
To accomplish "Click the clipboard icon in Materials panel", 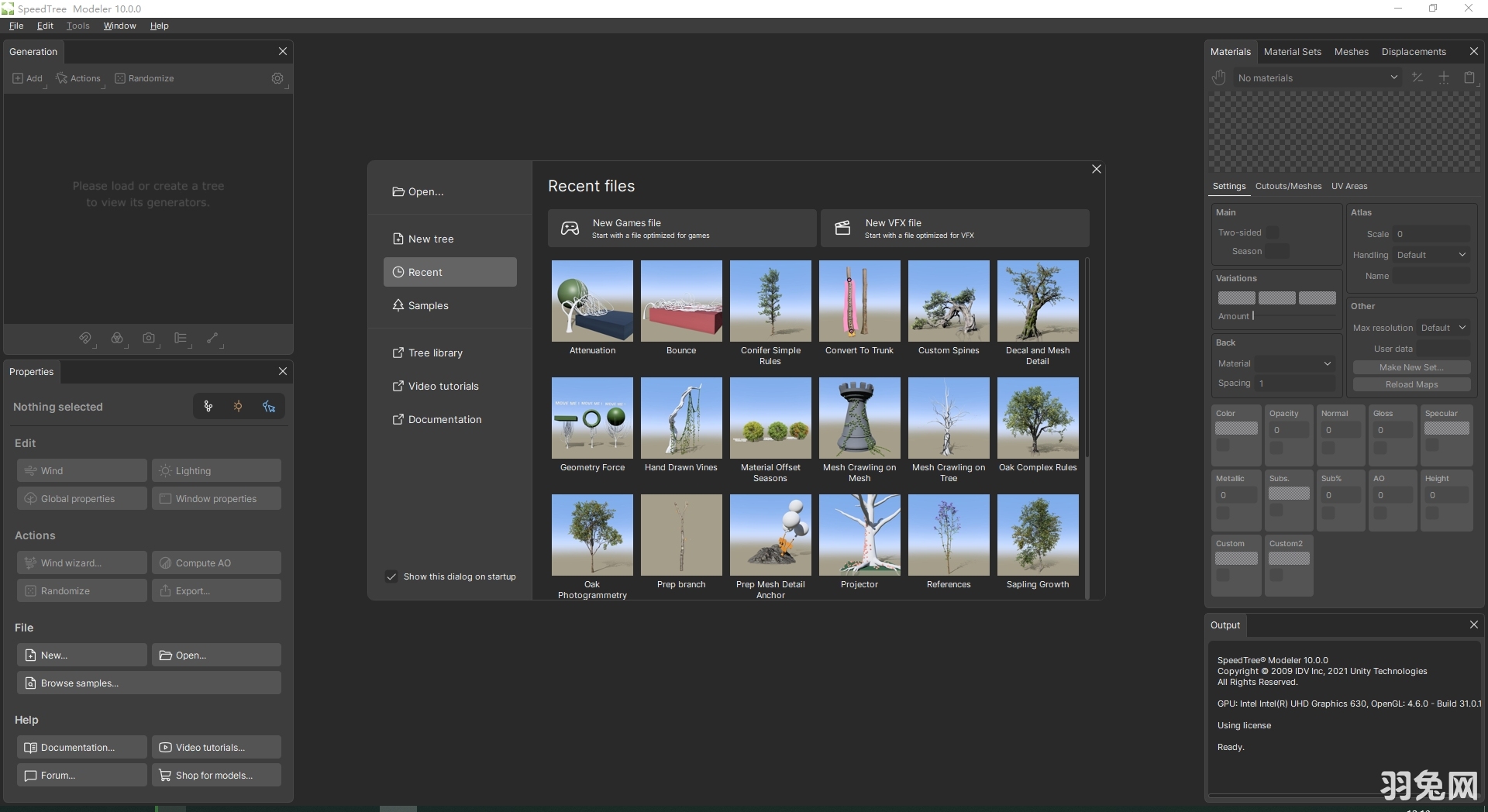I will pyautogui.click(x=1470, y=77).
